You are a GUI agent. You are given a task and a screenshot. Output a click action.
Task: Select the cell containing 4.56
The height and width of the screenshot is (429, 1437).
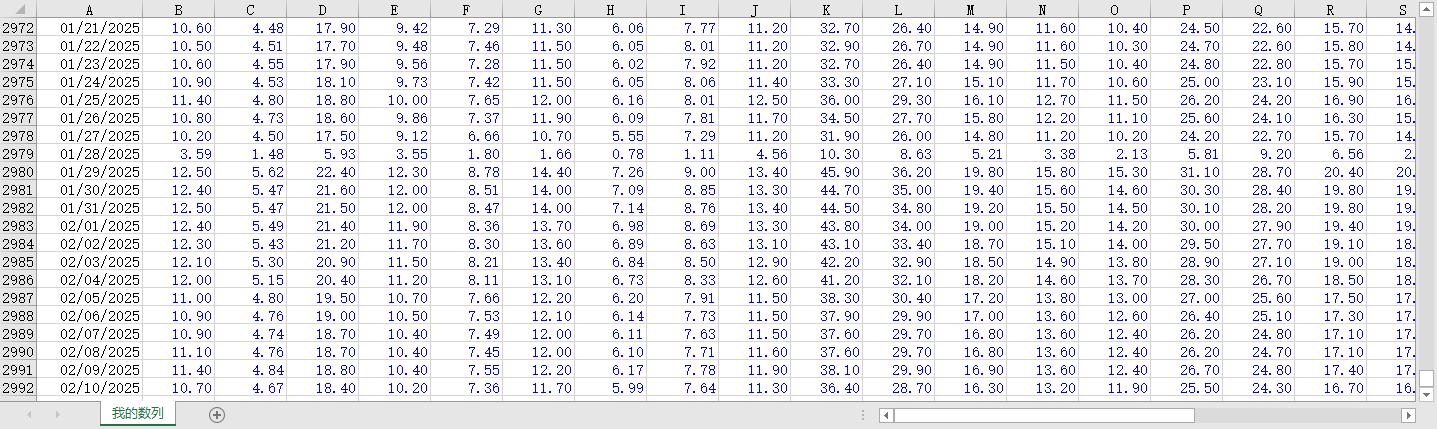(754, 154)
